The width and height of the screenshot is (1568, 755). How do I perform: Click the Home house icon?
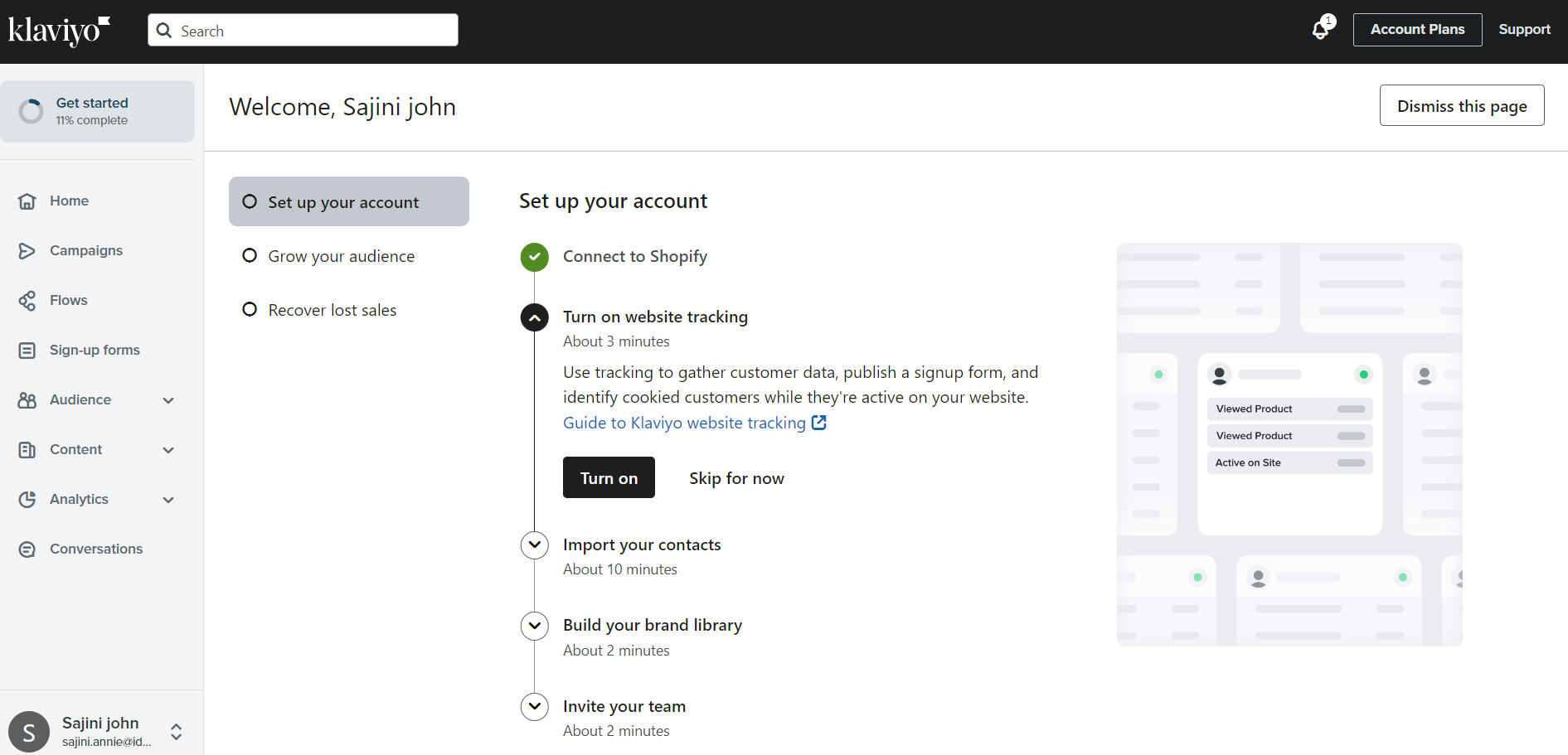pos(27,201)
